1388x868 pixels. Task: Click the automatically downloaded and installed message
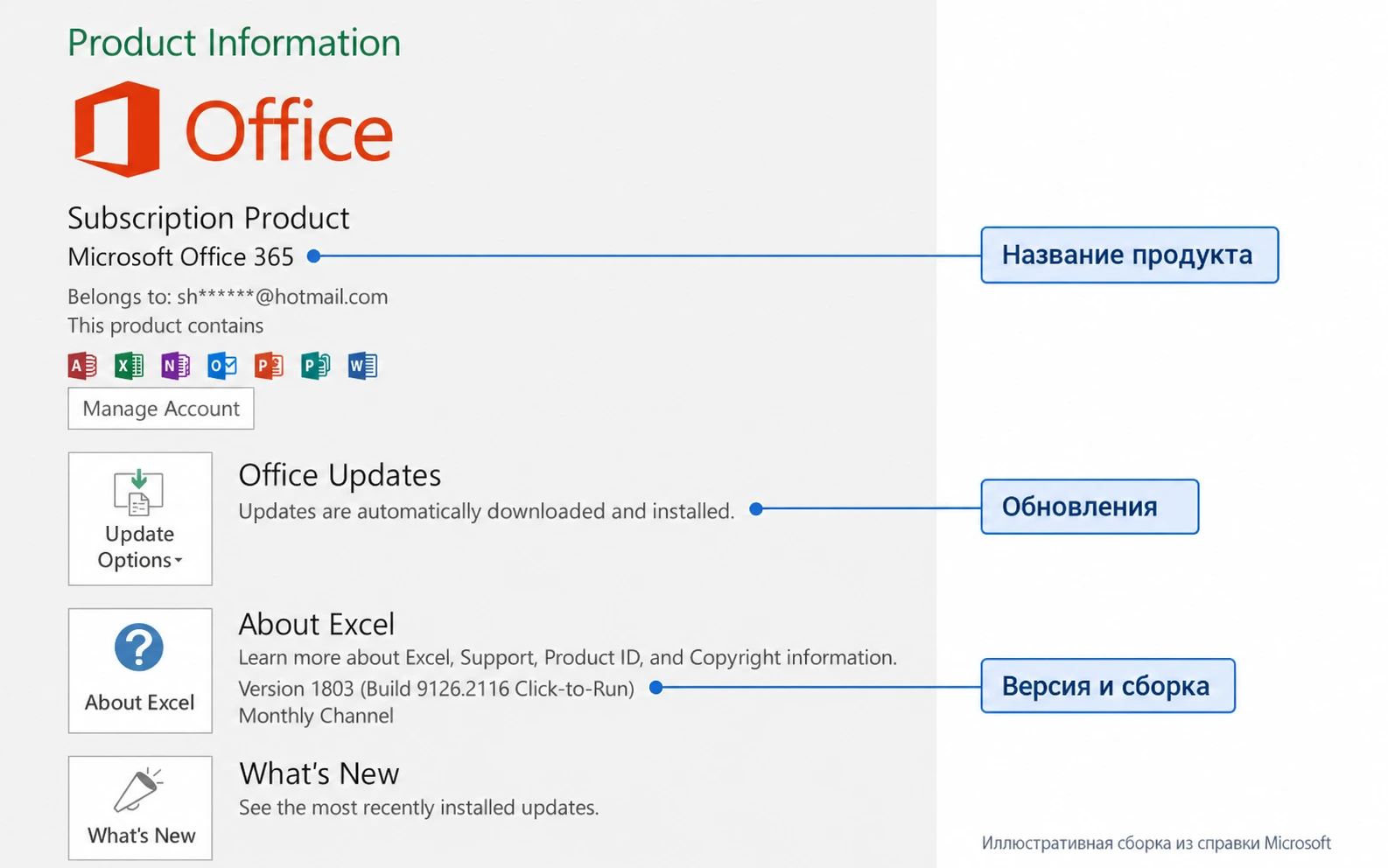tap(486, 511)
